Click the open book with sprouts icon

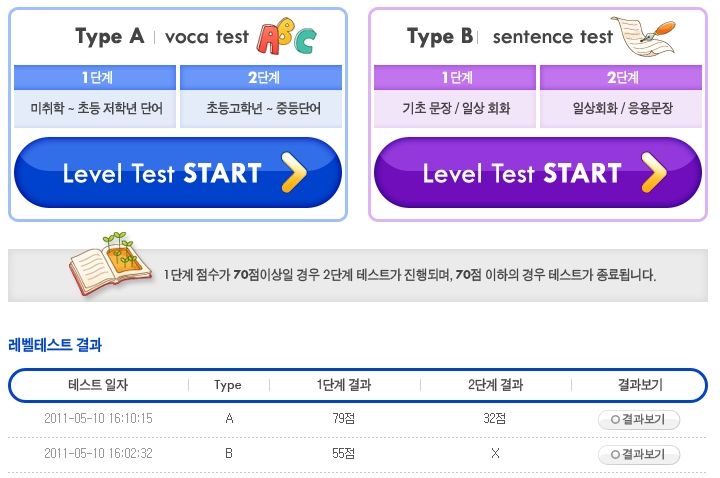pos(109,264)
